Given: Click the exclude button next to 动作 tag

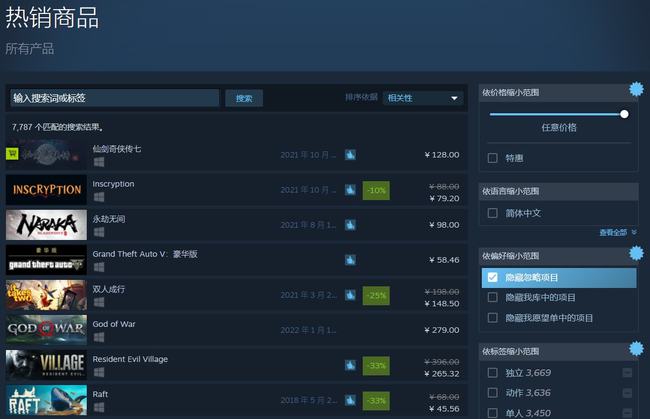Looking at the screenshot, I should (627, 393).
